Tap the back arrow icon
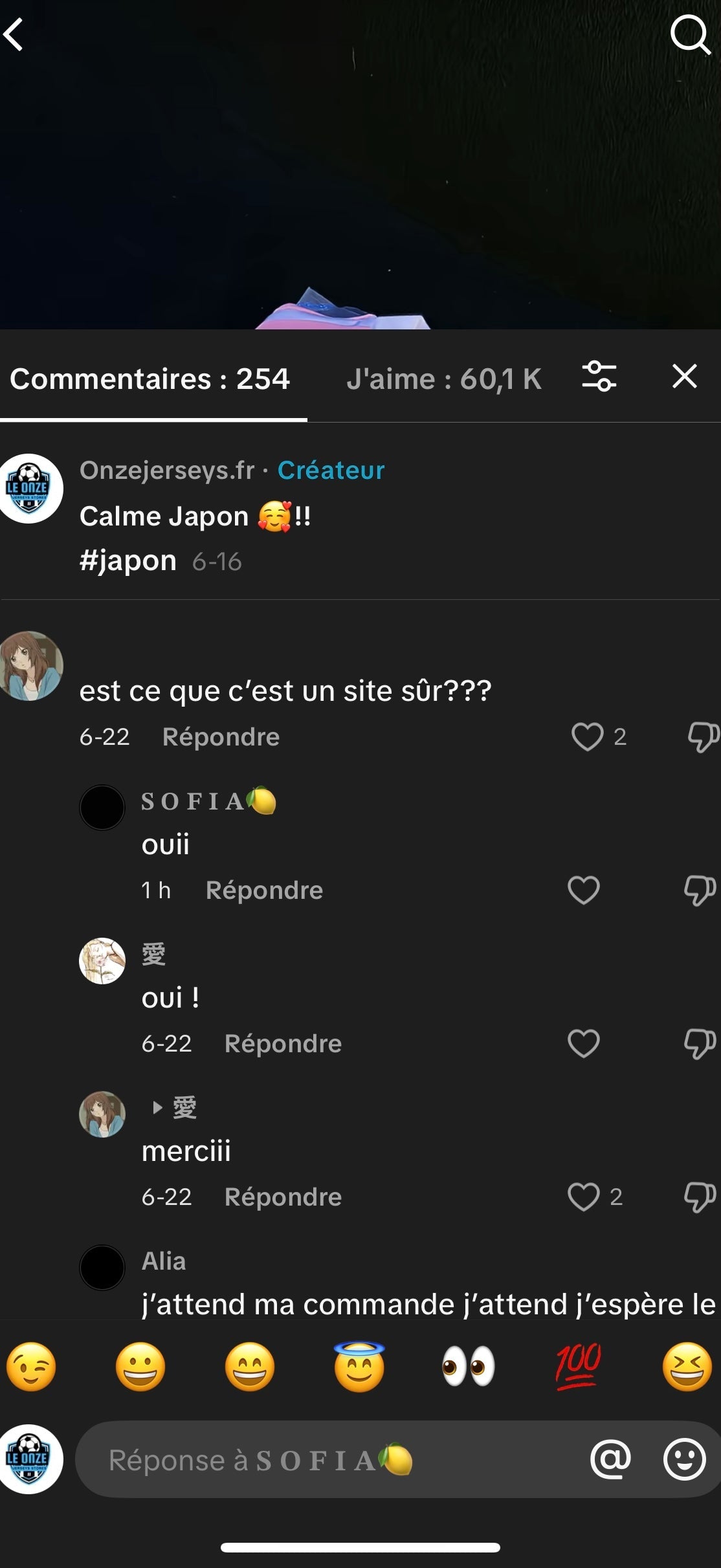721x1568 pixels. pos(14,34)
